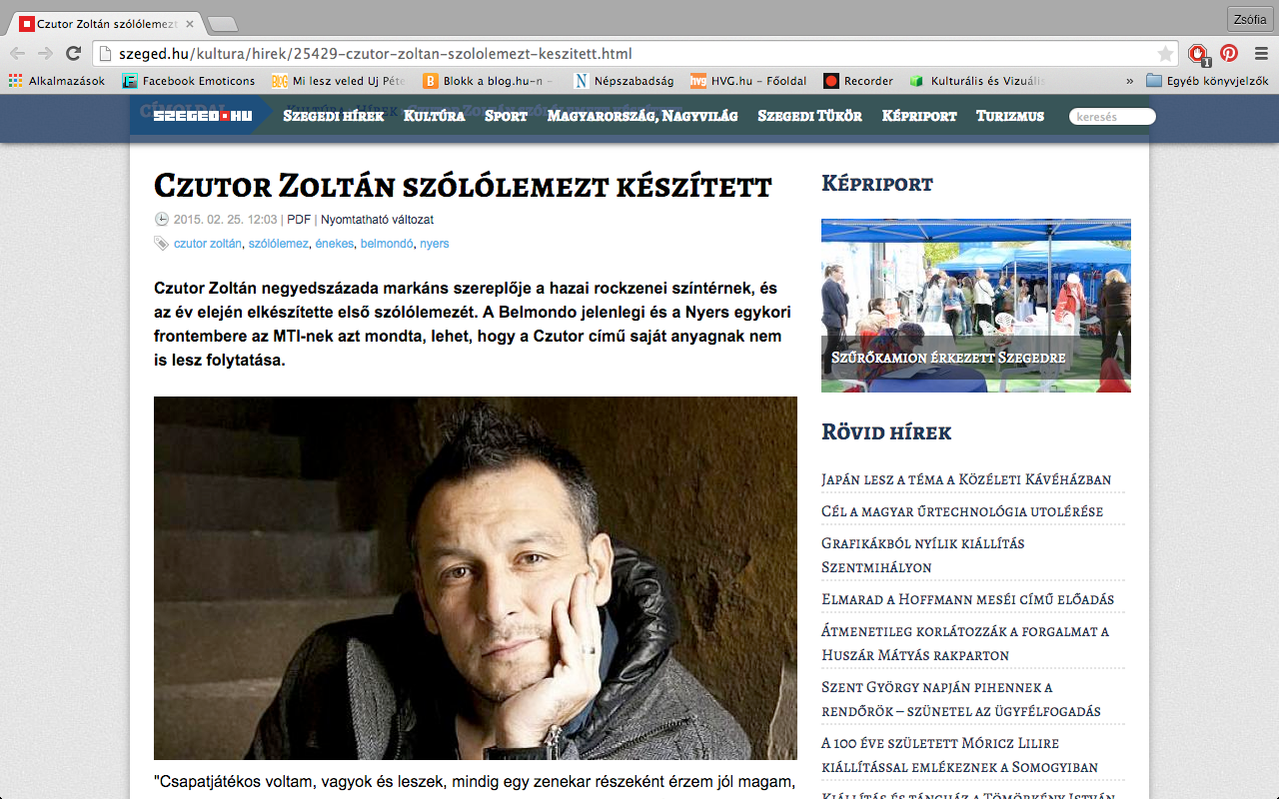Bookmark this page with the star icon
Image resolution: width=1279 pixels, height=799 pixels.
pyautogui.click(x=1165, y=54)
